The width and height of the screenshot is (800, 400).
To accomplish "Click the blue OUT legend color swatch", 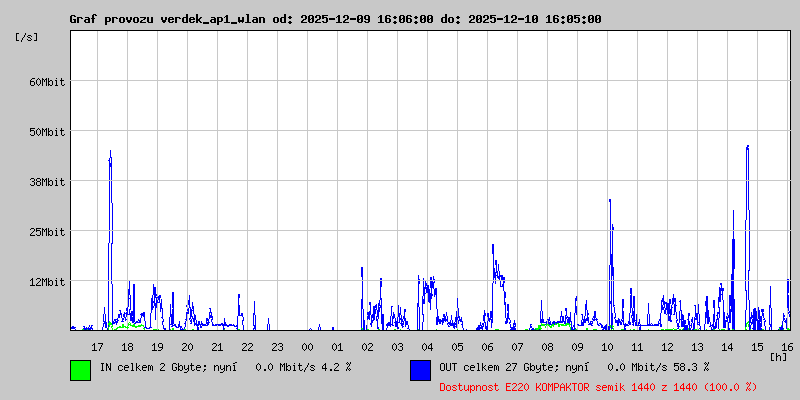I will point(420,370).
